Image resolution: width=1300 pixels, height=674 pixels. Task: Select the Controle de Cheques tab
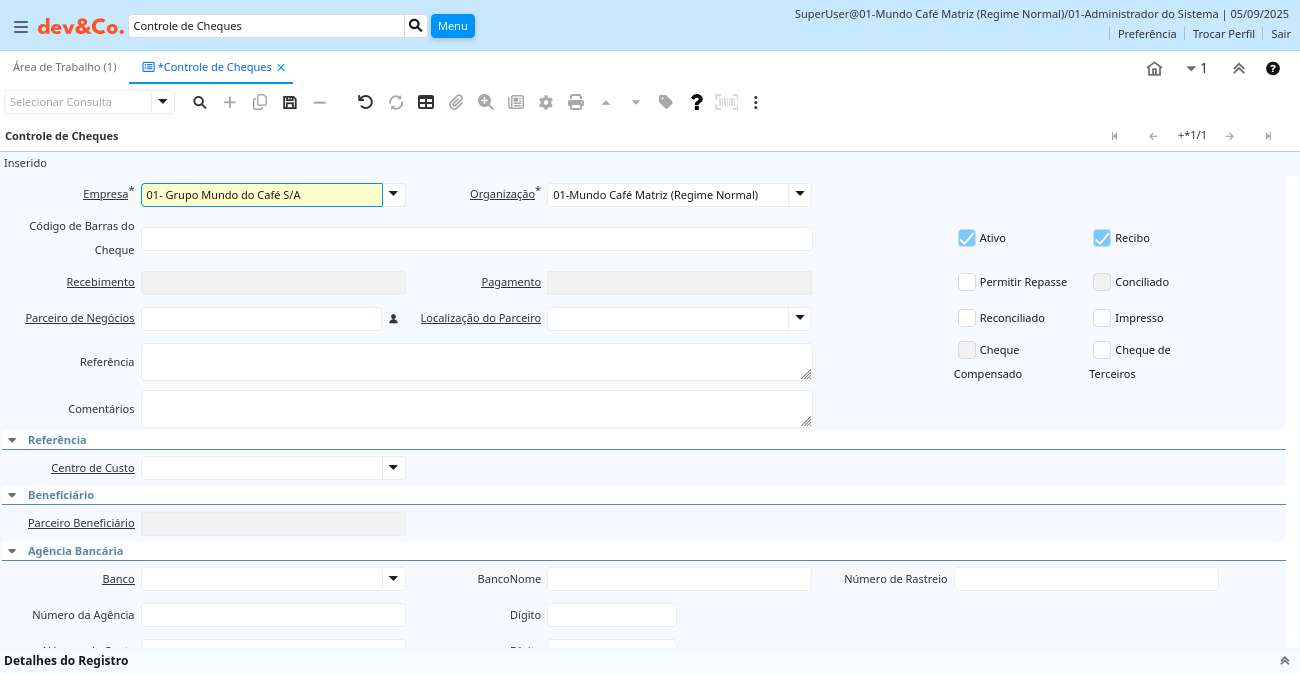216,67
